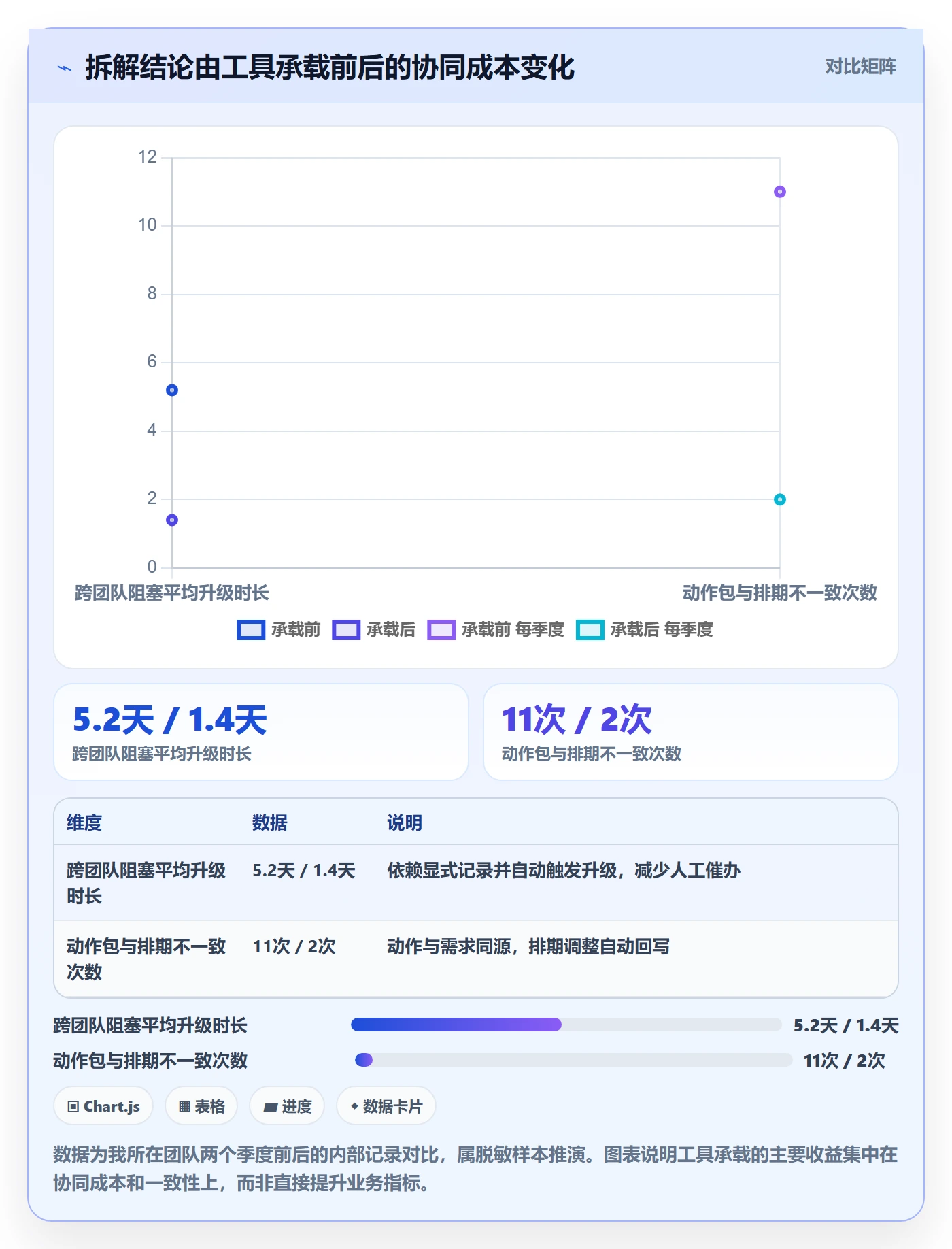Click the purple data point at 11
The width and height of the screenshot is (952, 1249).
(x=780, y=192)
